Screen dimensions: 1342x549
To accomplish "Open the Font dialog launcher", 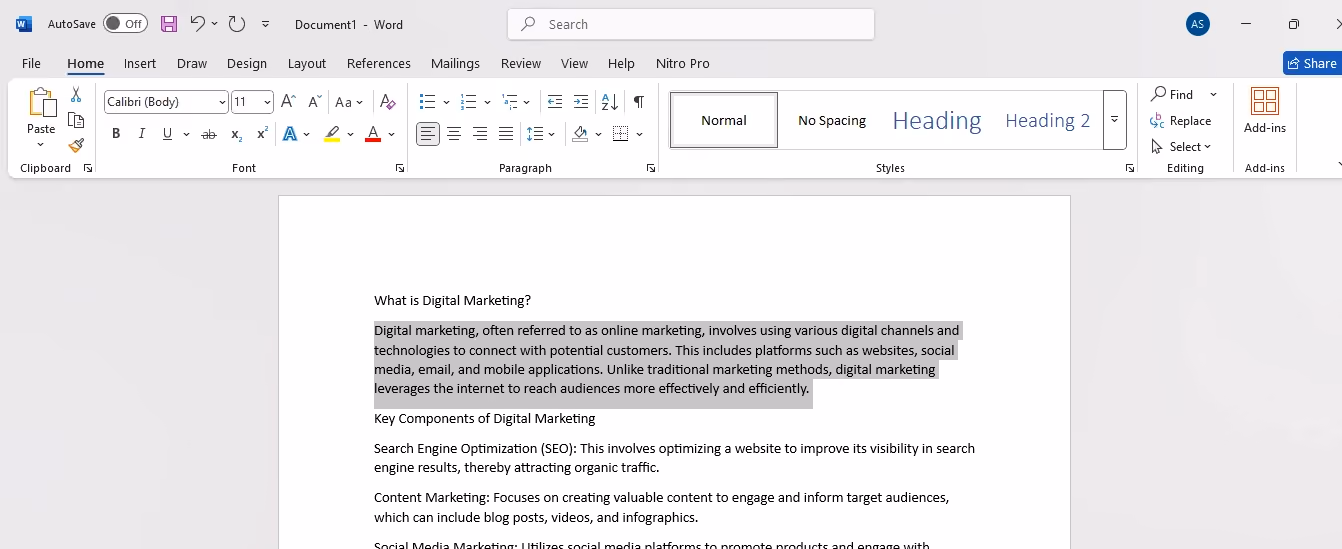I will tap(400, 168).
